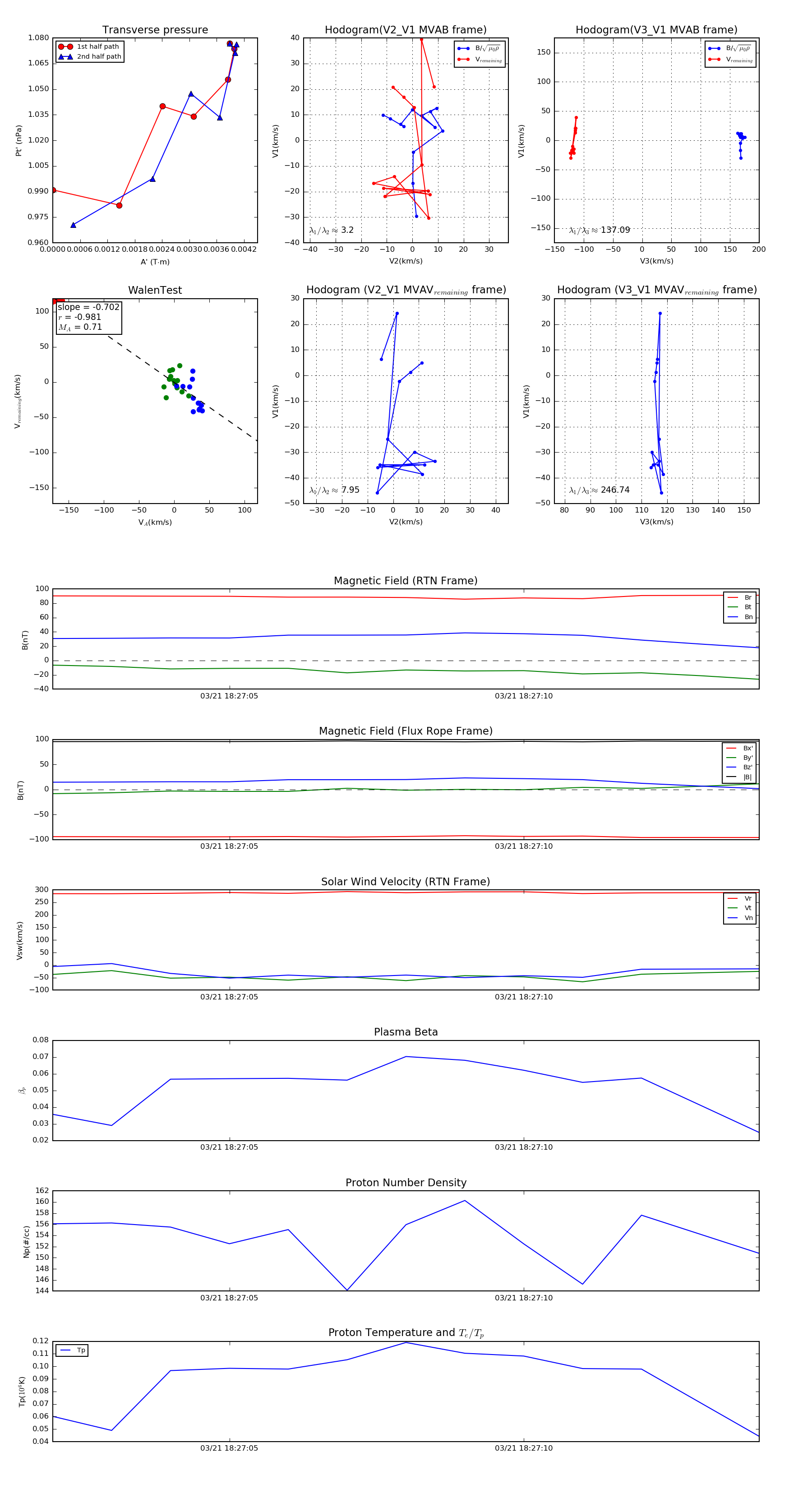Click the "Hodogram(V2_V1 MVAB frame)" title

pyautogui.click(x=406, y=30)
